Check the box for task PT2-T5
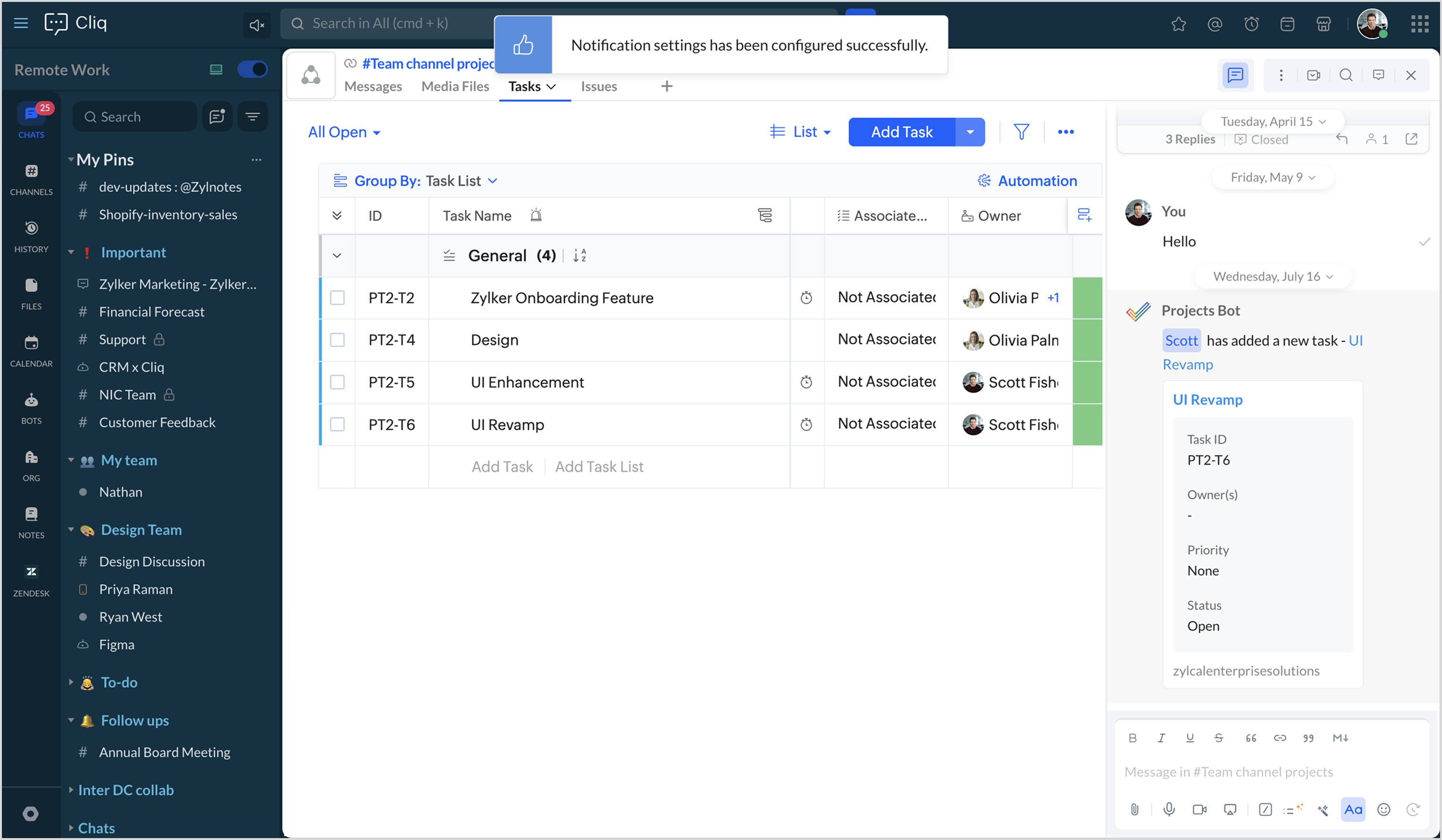1442x840 pixels. [337, 382]
